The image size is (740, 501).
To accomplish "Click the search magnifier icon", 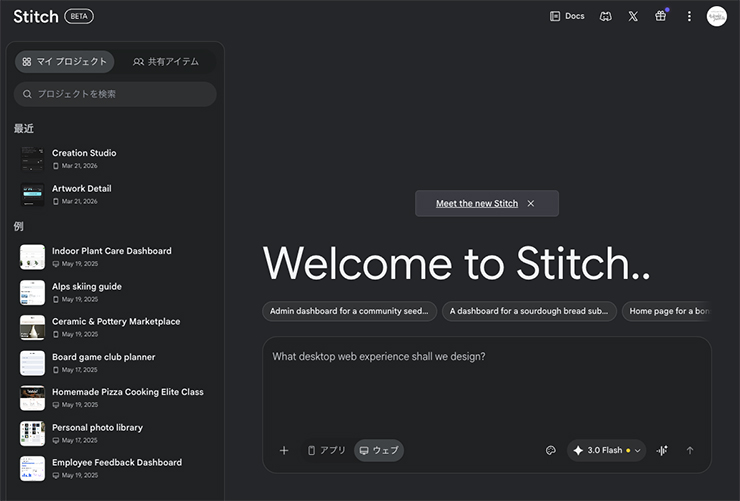I will 27,94.
